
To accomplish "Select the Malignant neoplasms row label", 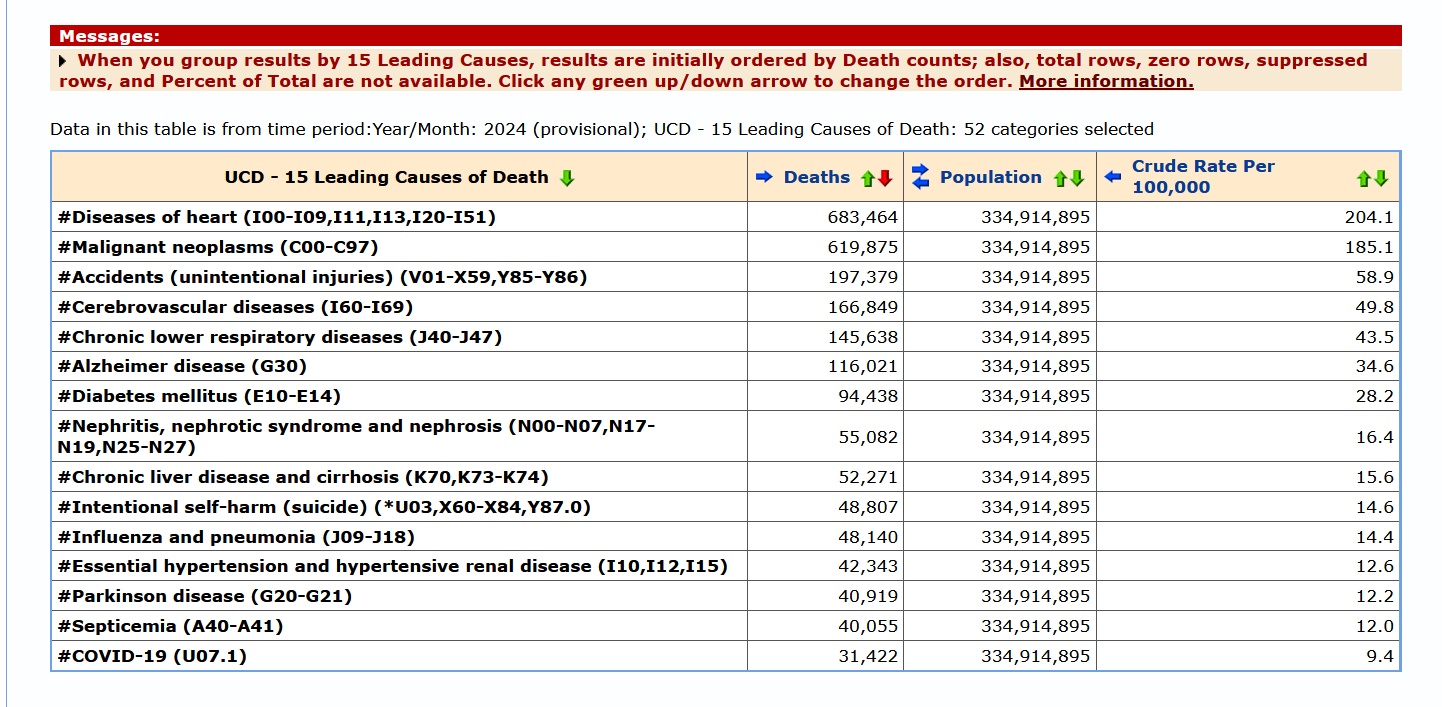I will pyautogui.click(x=218, y=247).
